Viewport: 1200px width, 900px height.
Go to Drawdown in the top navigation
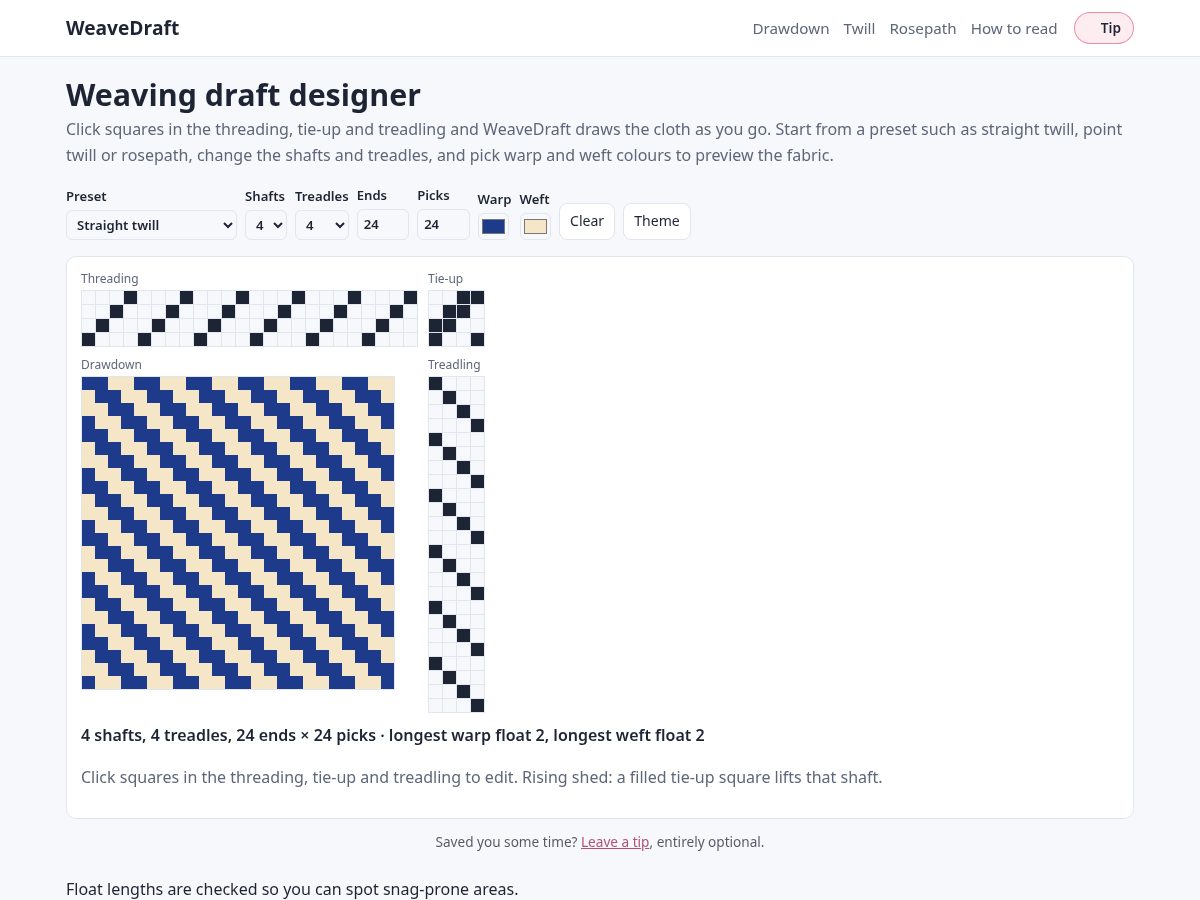coord(791,29)
